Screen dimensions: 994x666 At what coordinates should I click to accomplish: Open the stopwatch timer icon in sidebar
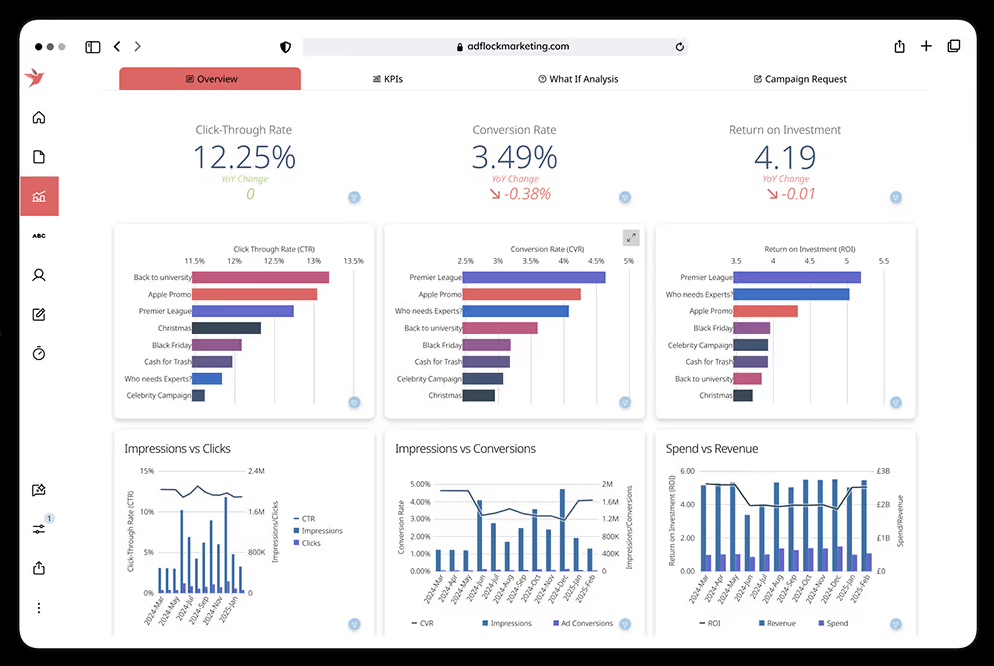(x=39, y=353)
